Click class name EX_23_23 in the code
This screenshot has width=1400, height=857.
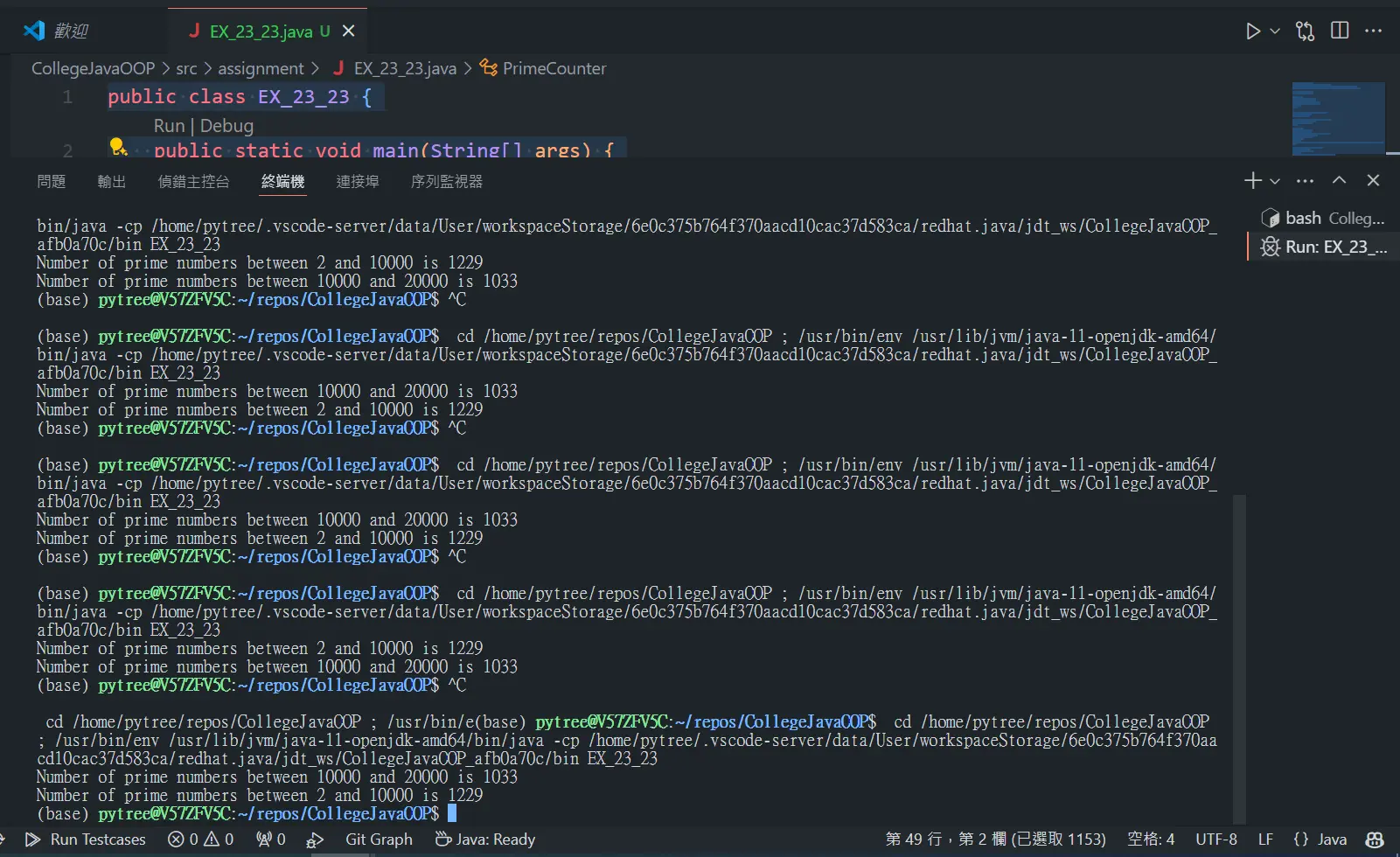303,97
